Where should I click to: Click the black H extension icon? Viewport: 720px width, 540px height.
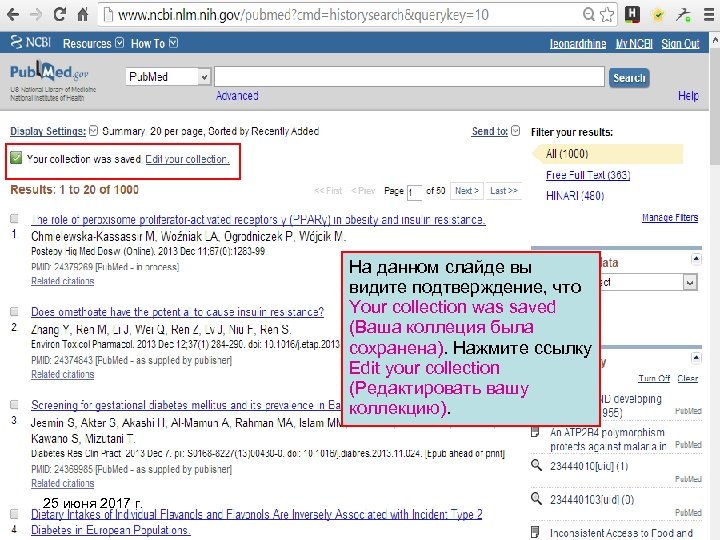(x=632, y=14)
